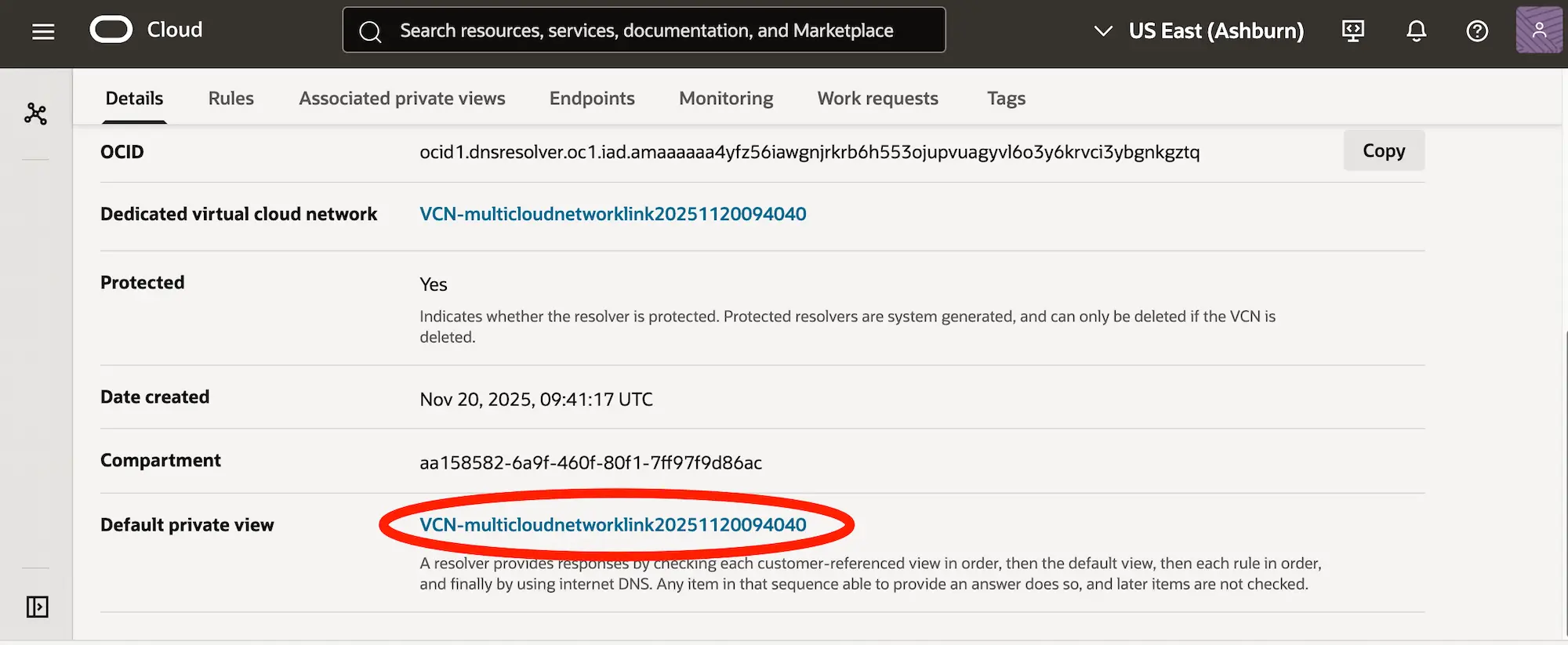This screenshot has width=1568, height=645.
Task: Open the Cloud Shell developer tools icon
Action: click(x=1353, y=31)
